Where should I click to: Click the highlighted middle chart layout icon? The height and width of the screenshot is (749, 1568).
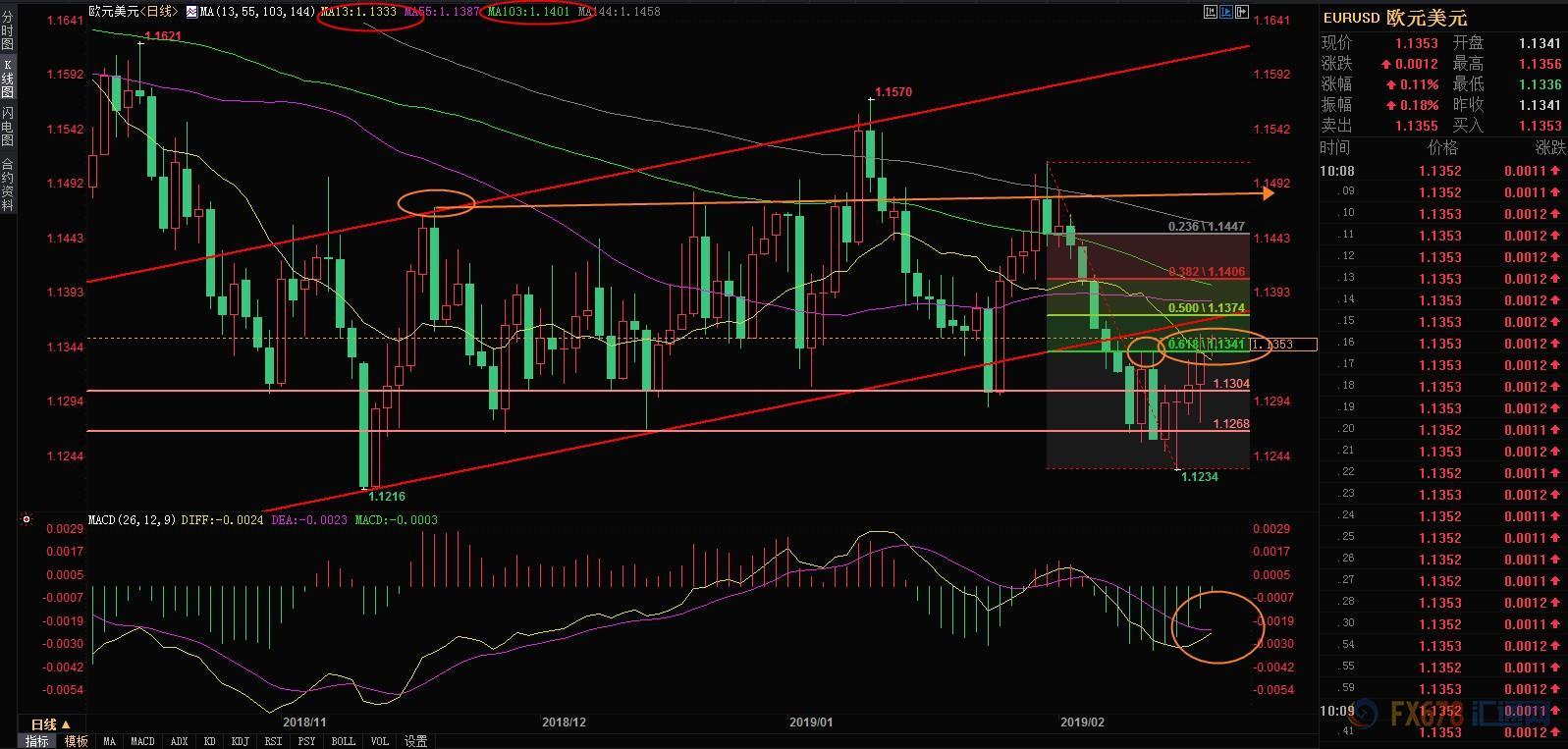[x=1225, y=12]
